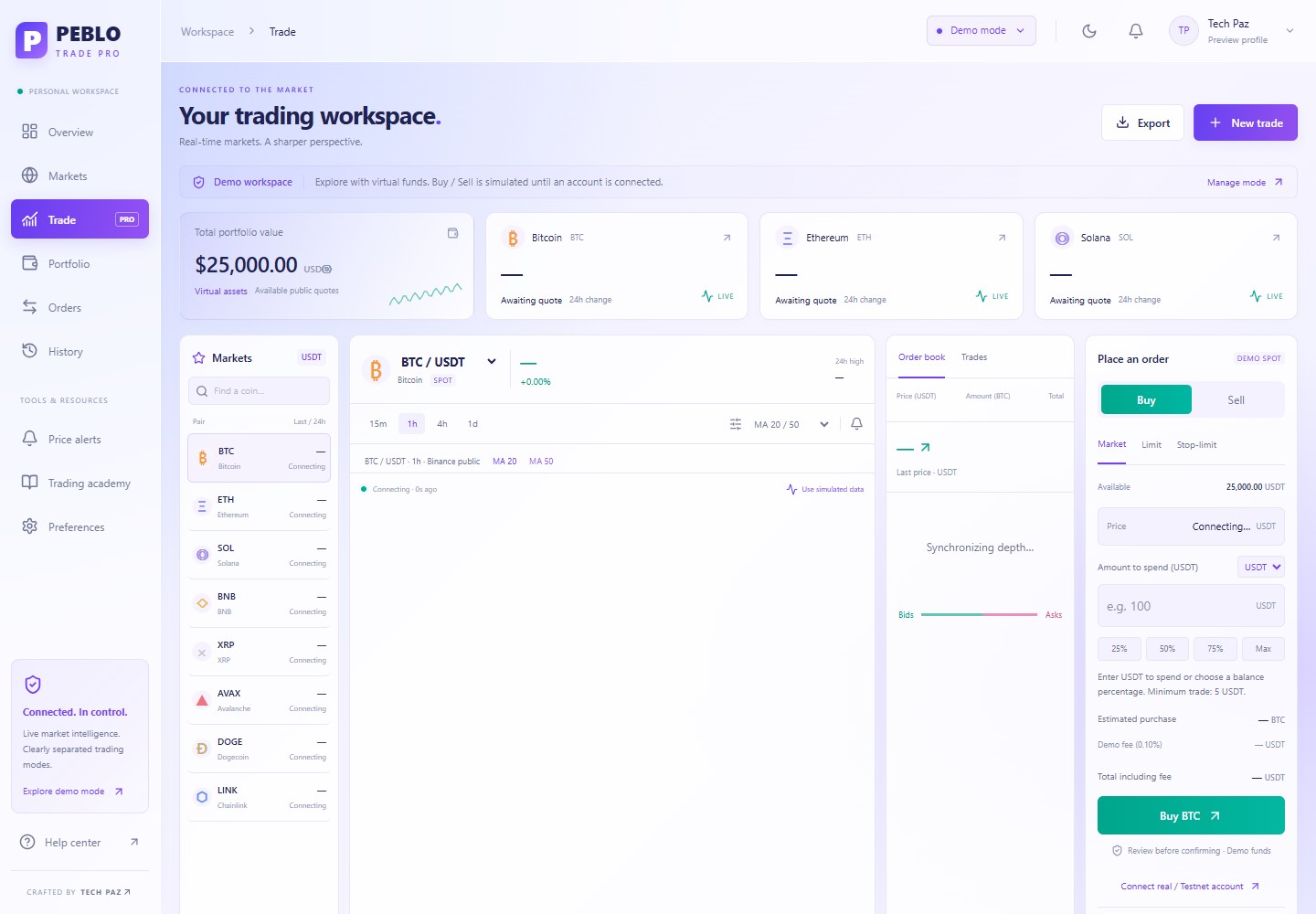Open the Demo mode dropdown
1316x914 pixels.
pyautogui.click(x=982, y=30)
